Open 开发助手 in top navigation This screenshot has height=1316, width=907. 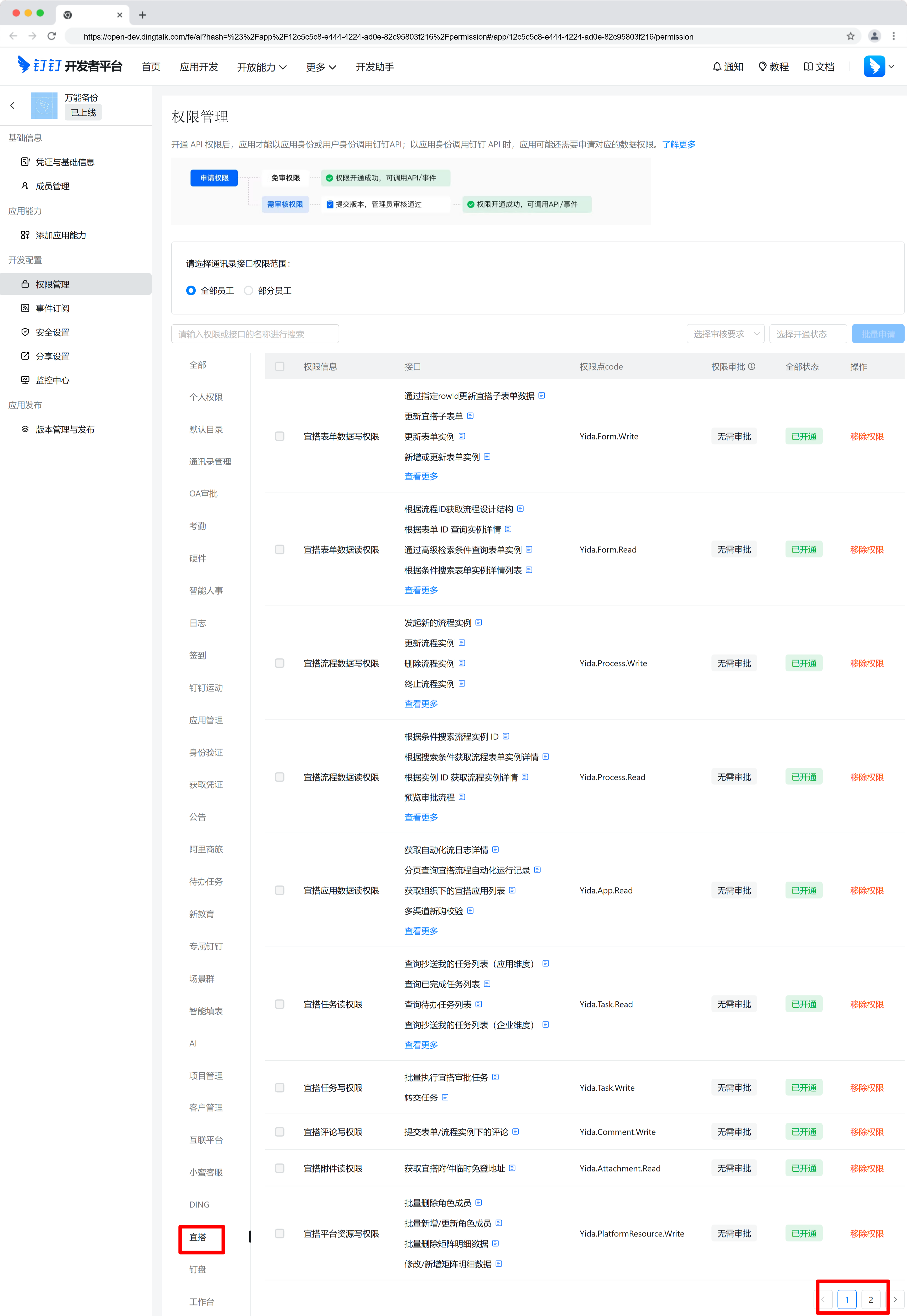click(375, 67)
